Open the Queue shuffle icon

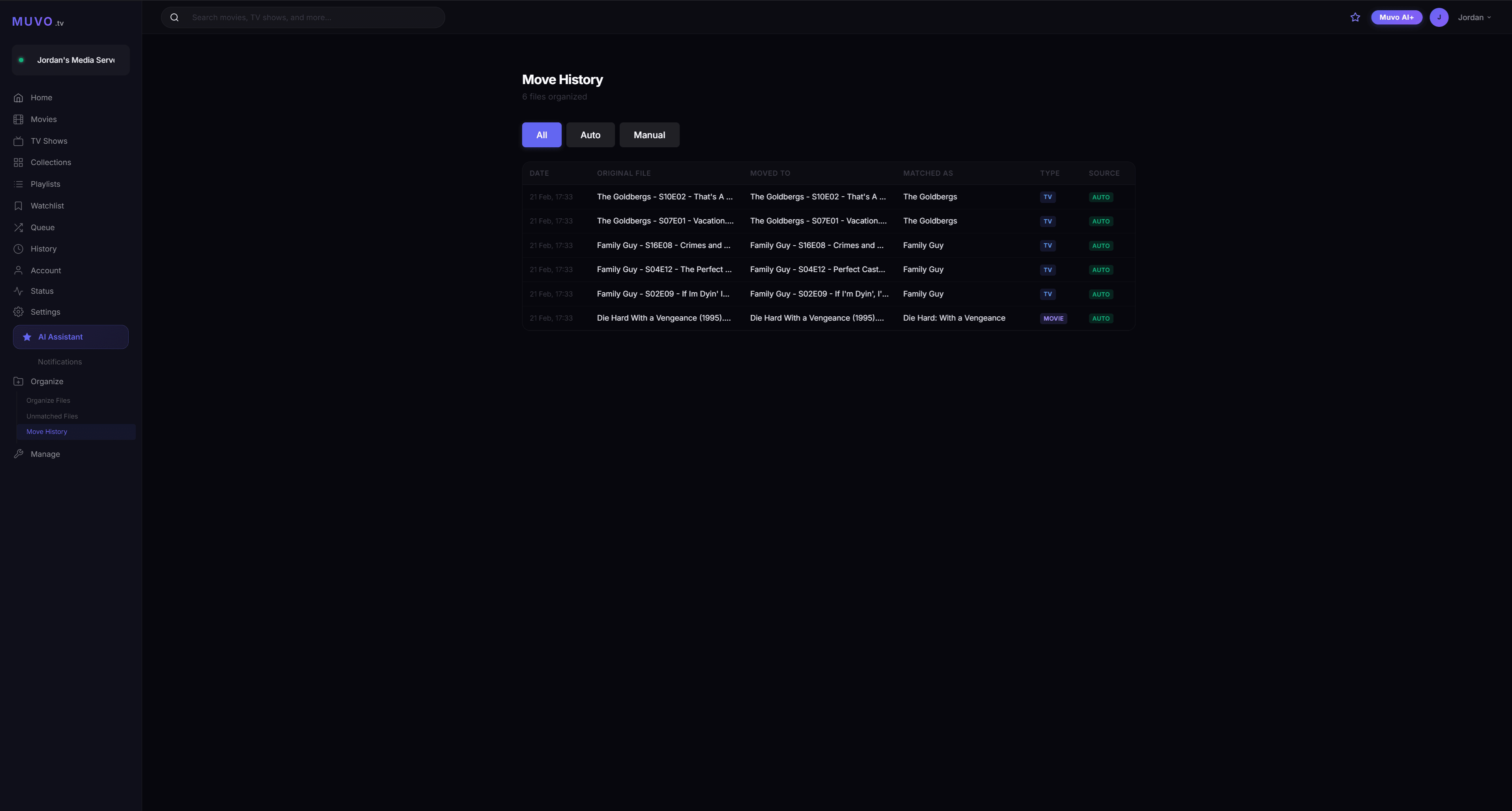click(x=18, y=227)
